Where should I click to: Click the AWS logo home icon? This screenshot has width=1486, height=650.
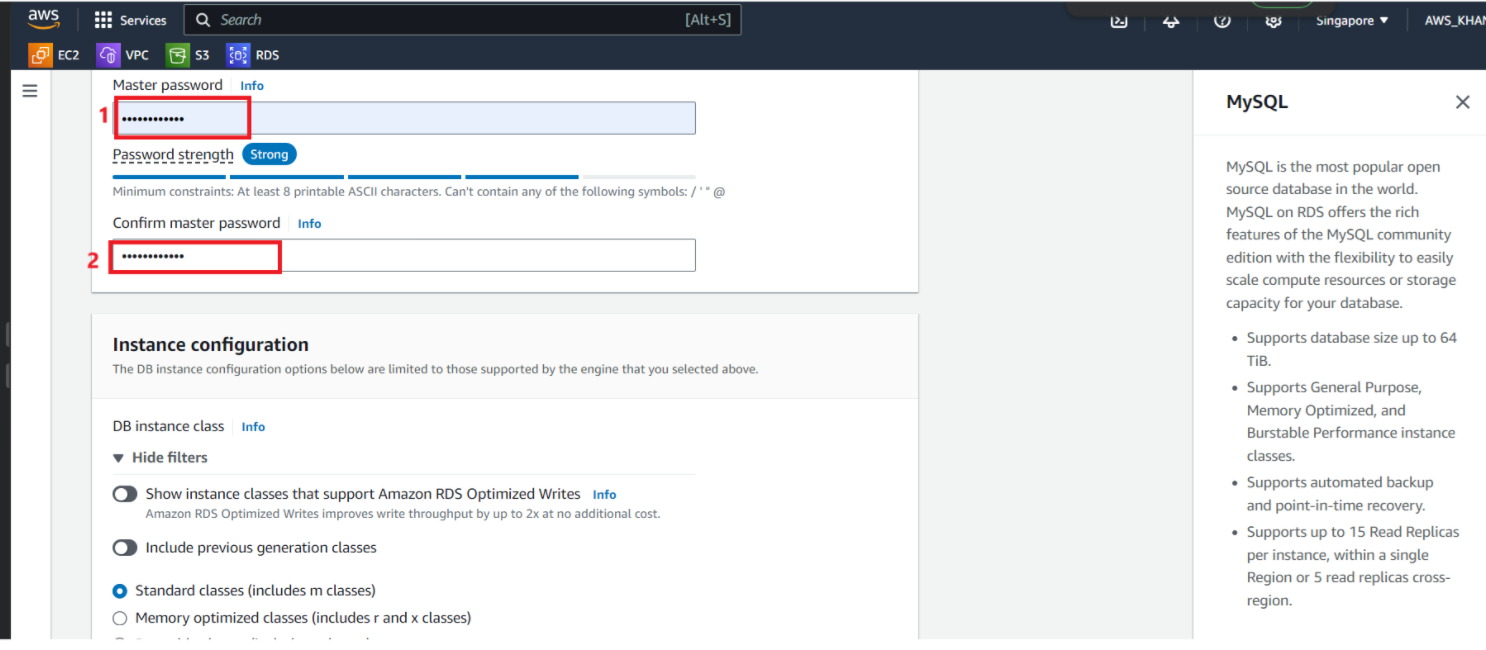[44, 19]
